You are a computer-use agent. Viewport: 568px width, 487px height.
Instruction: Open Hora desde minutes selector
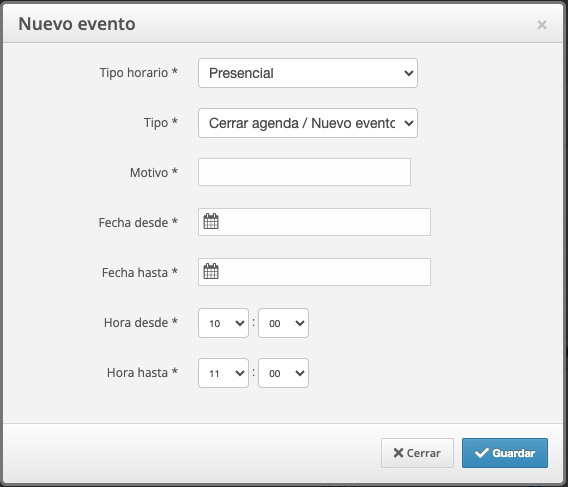(283, 323)
